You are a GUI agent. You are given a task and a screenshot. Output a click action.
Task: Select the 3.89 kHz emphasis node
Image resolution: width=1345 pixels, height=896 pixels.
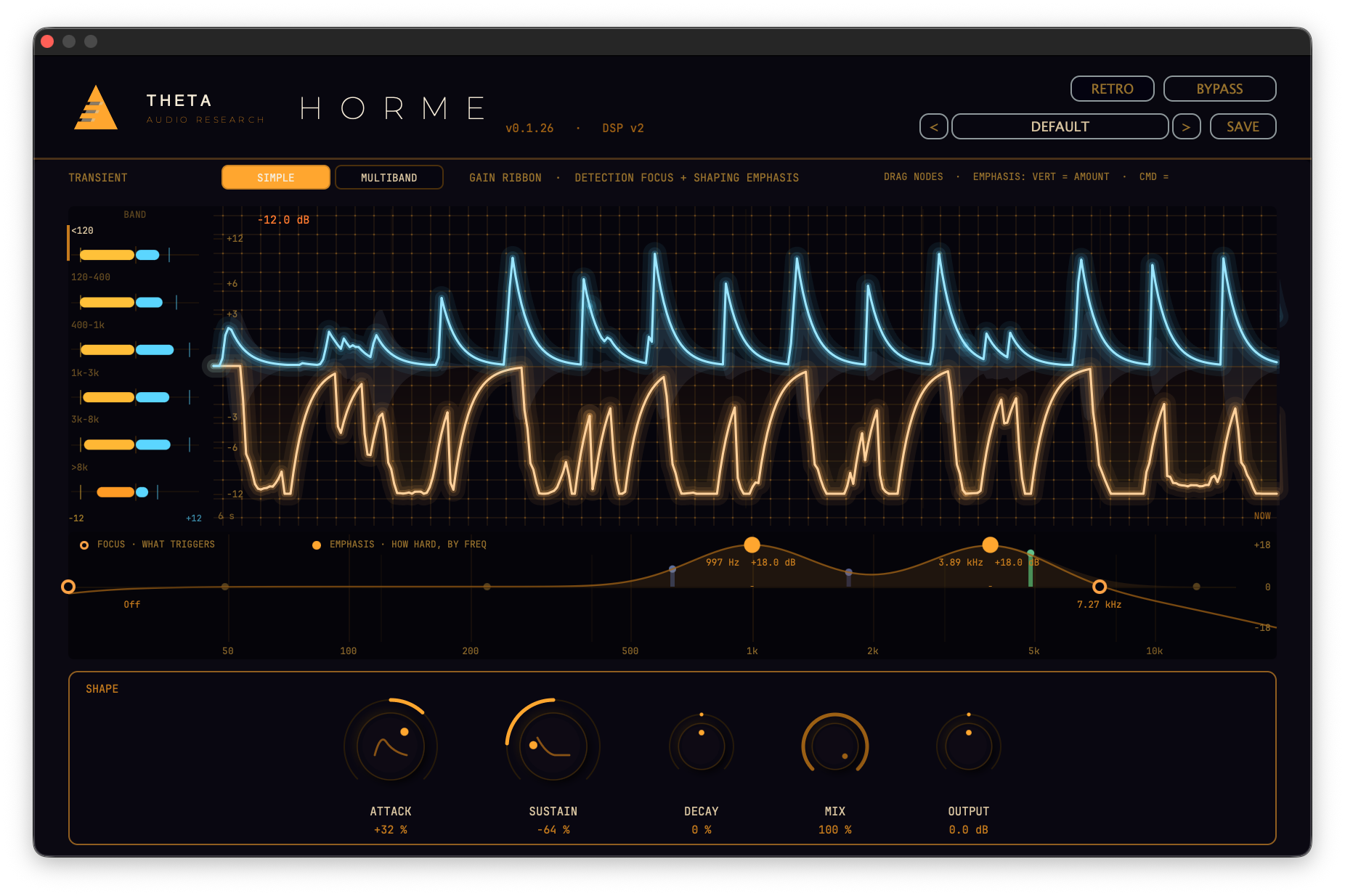(991, 545)
